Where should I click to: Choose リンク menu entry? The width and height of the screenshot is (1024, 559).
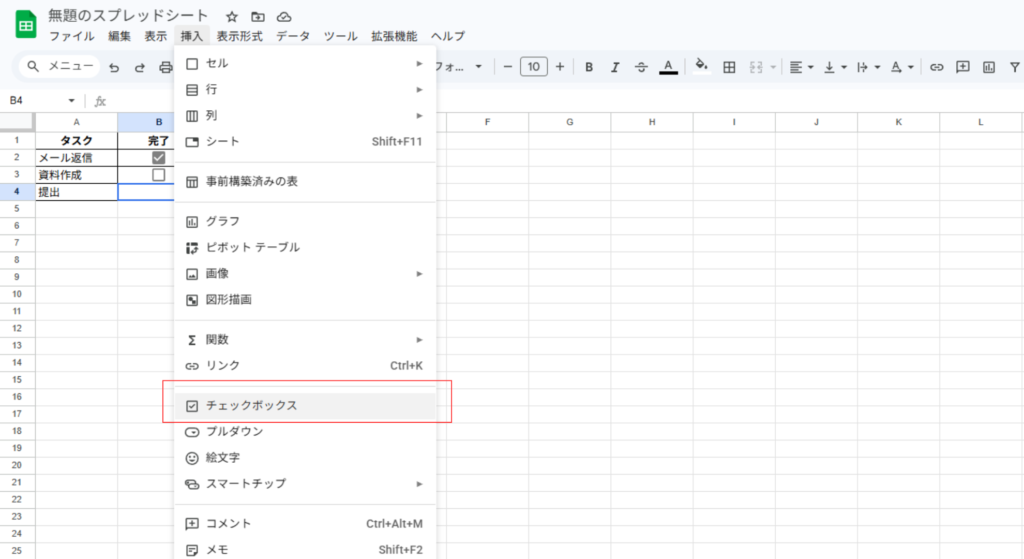click(305, 366)
